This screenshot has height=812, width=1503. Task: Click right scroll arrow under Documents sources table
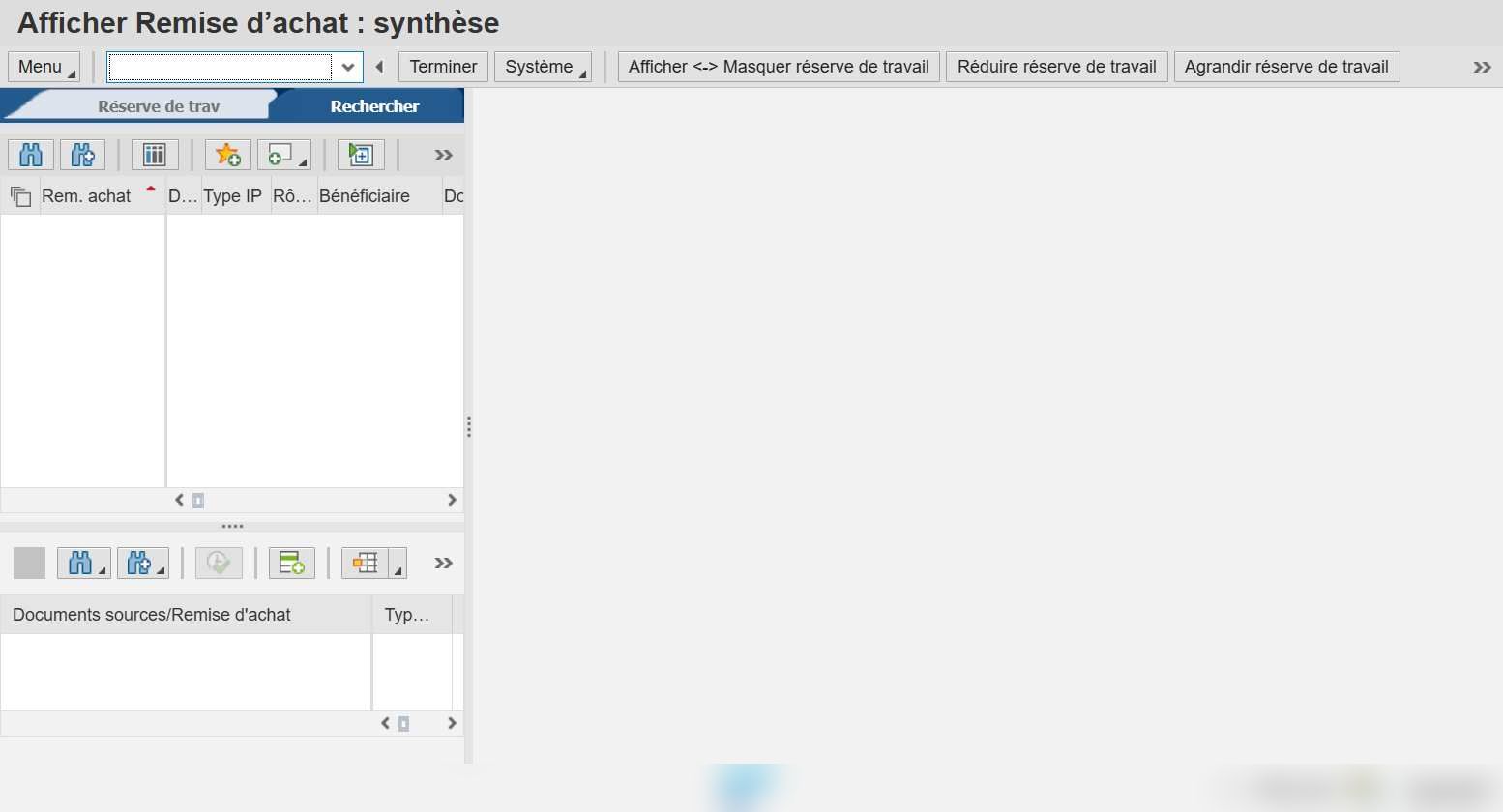(452, 723)
